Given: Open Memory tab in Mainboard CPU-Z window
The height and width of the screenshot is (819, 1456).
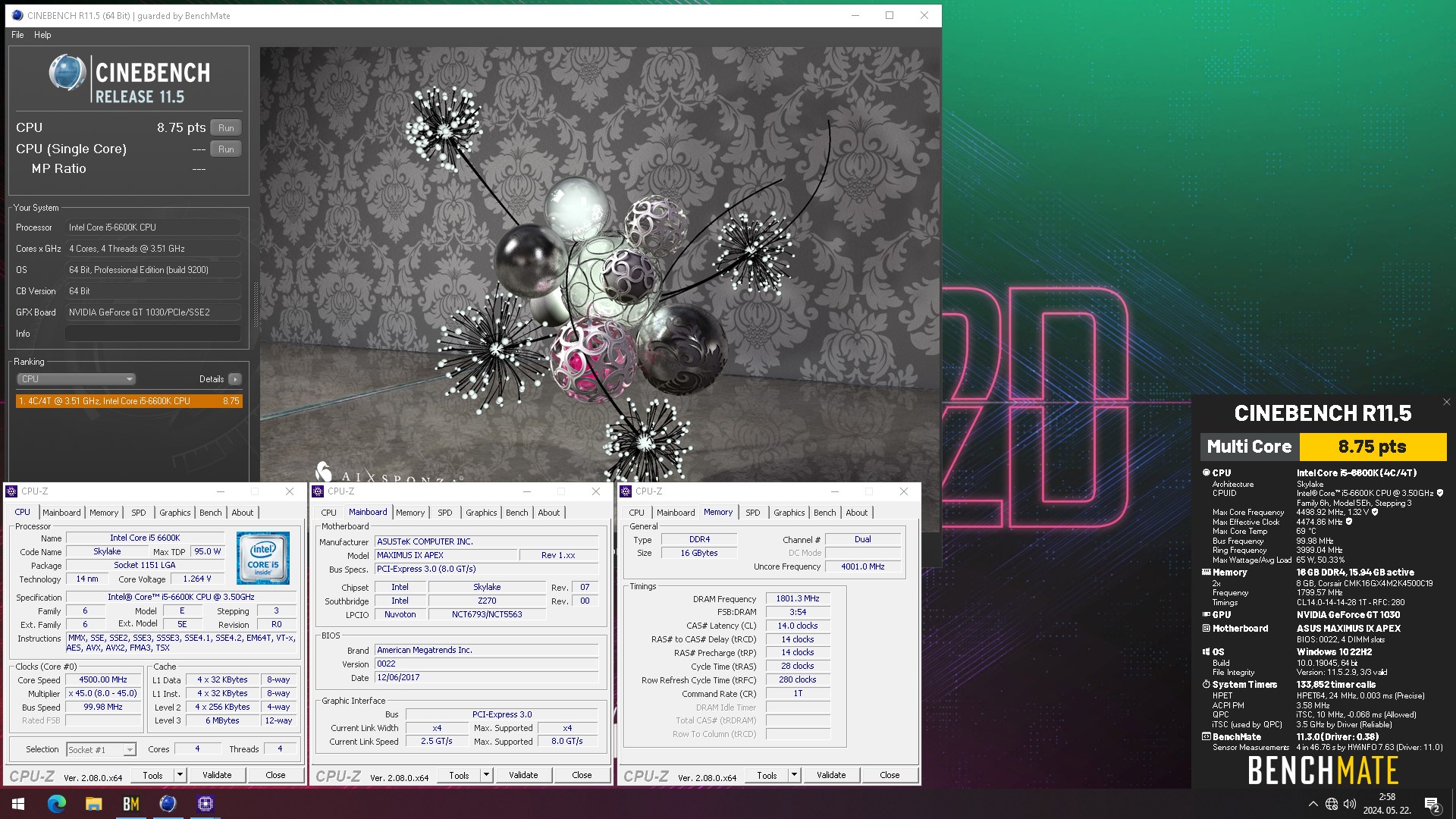Looking at the screenshot, I should (x=410, y=513).
